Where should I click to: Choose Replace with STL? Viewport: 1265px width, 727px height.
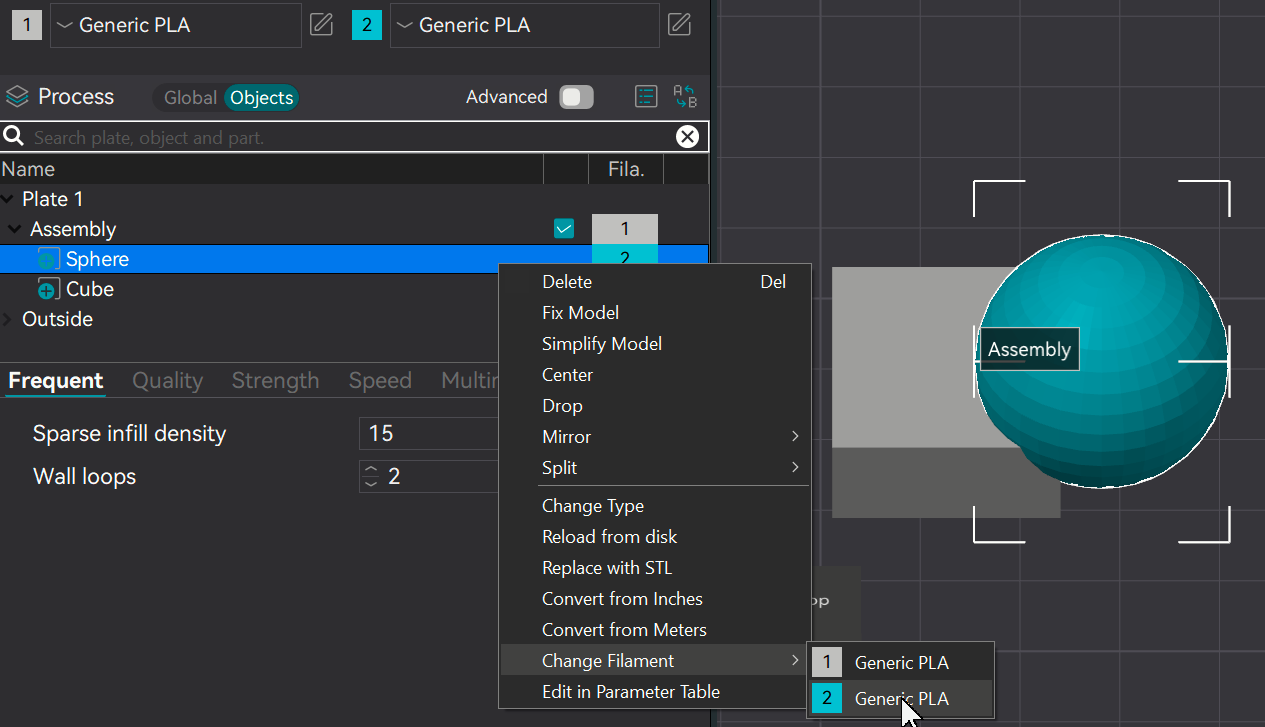coord(655,568)
